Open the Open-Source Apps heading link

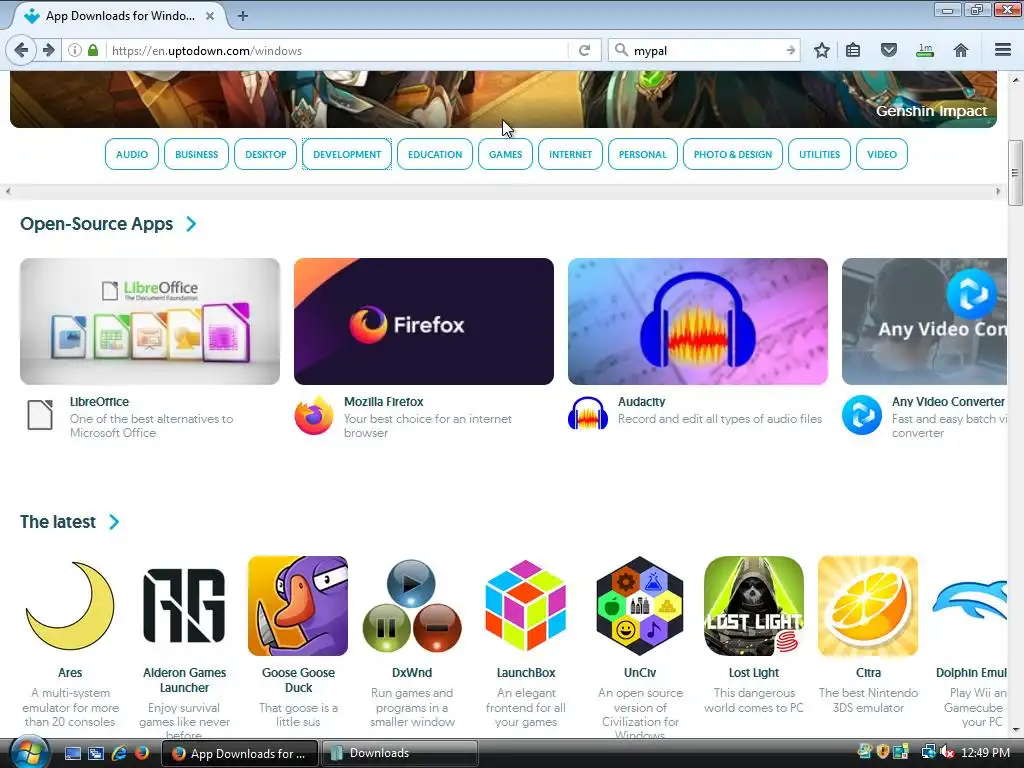pyautogui.click(x=97, y=224)
